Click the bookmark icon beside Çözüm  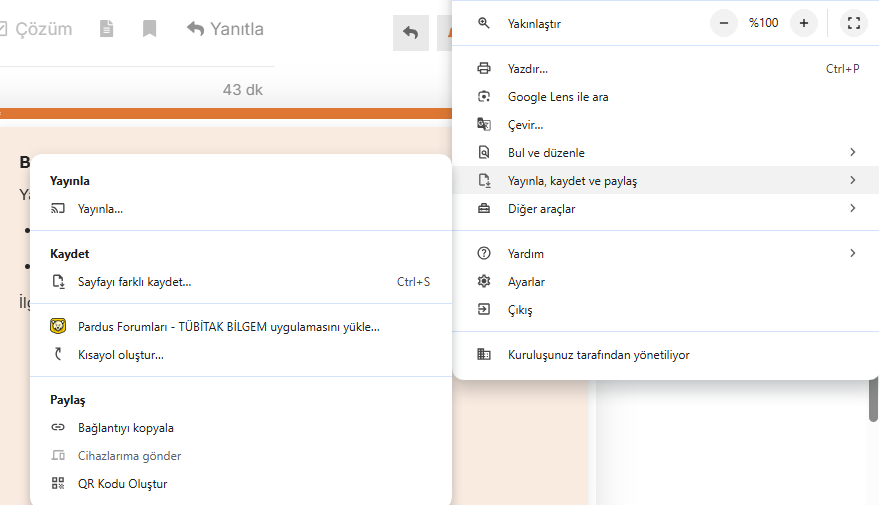[149, 29]
